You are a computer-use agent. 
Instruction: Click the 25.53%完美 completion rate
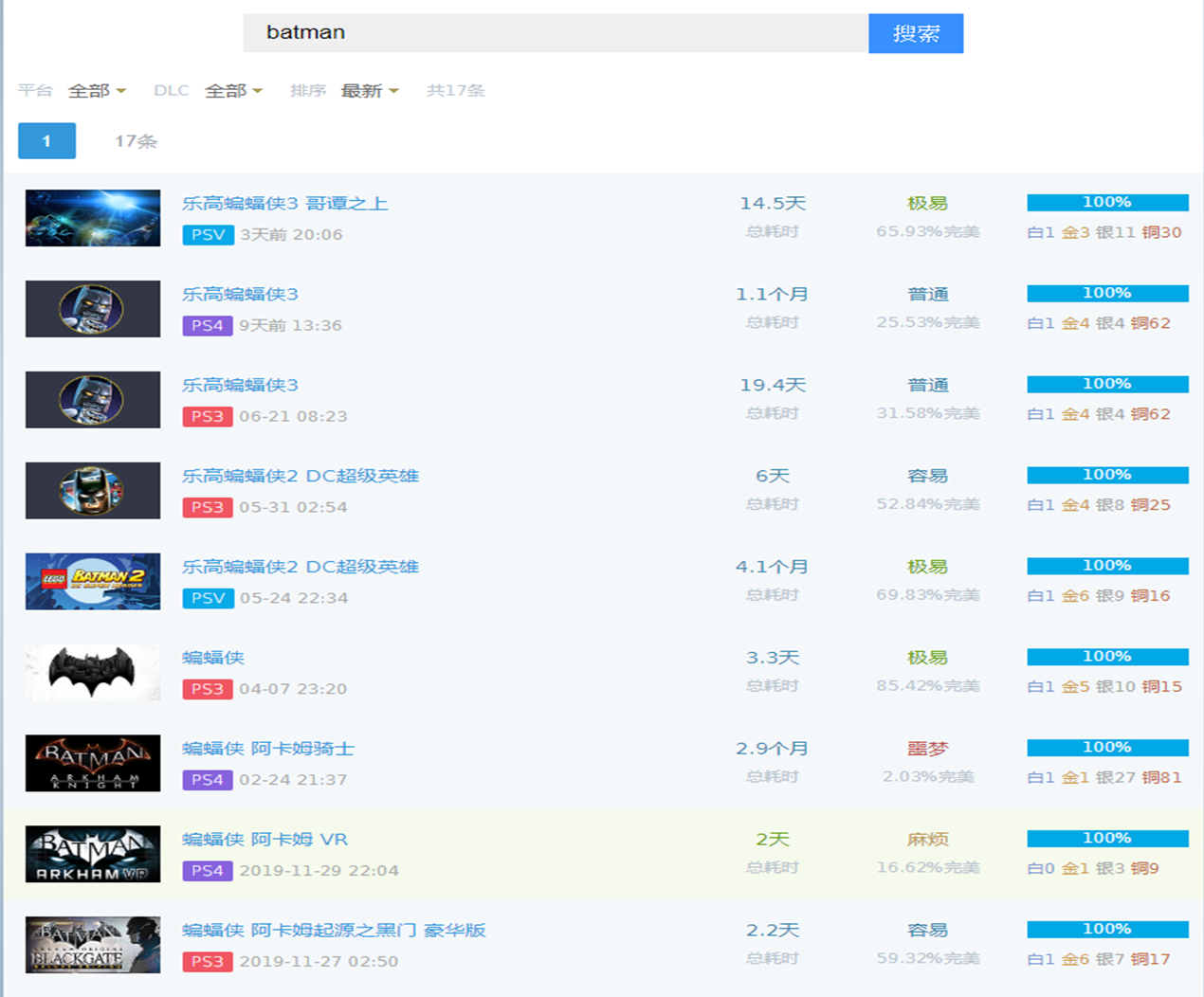point(928,323)
